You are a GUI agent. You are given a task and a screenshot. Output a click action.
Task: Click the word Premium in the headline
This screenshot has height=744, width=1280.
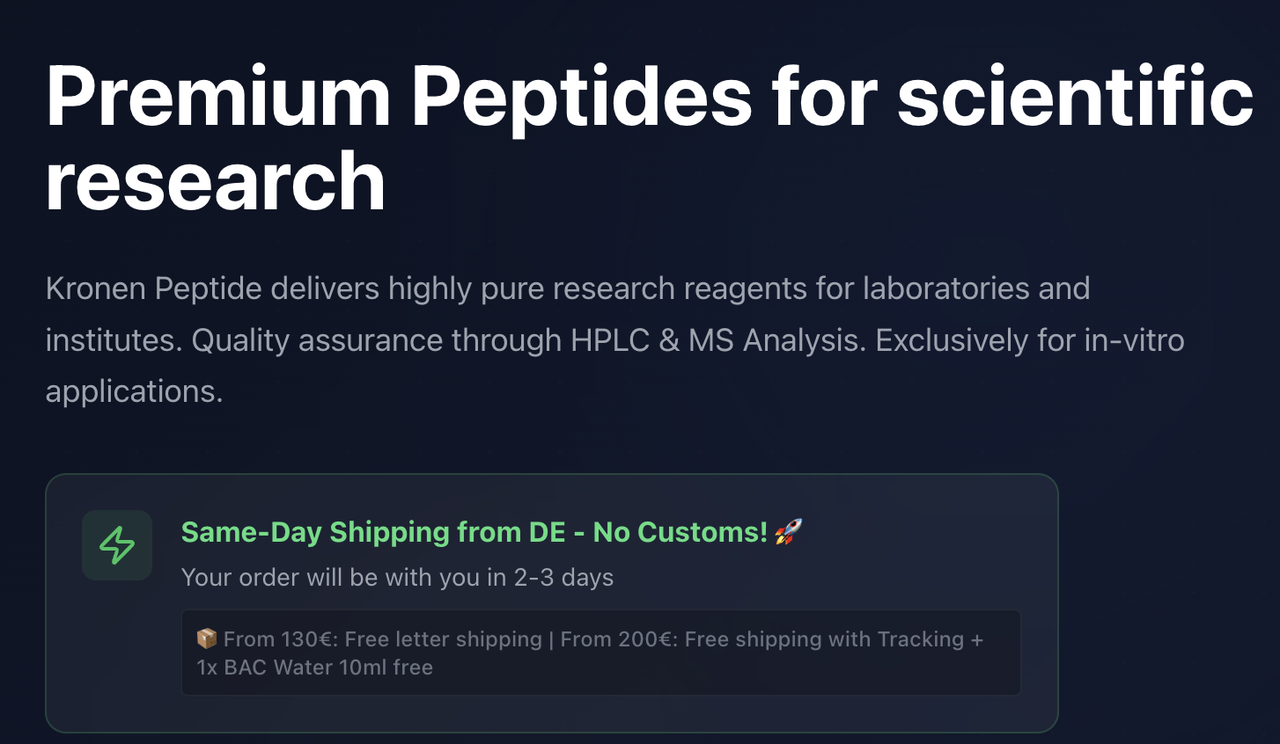pyautogui.click(x=218, y=97)
